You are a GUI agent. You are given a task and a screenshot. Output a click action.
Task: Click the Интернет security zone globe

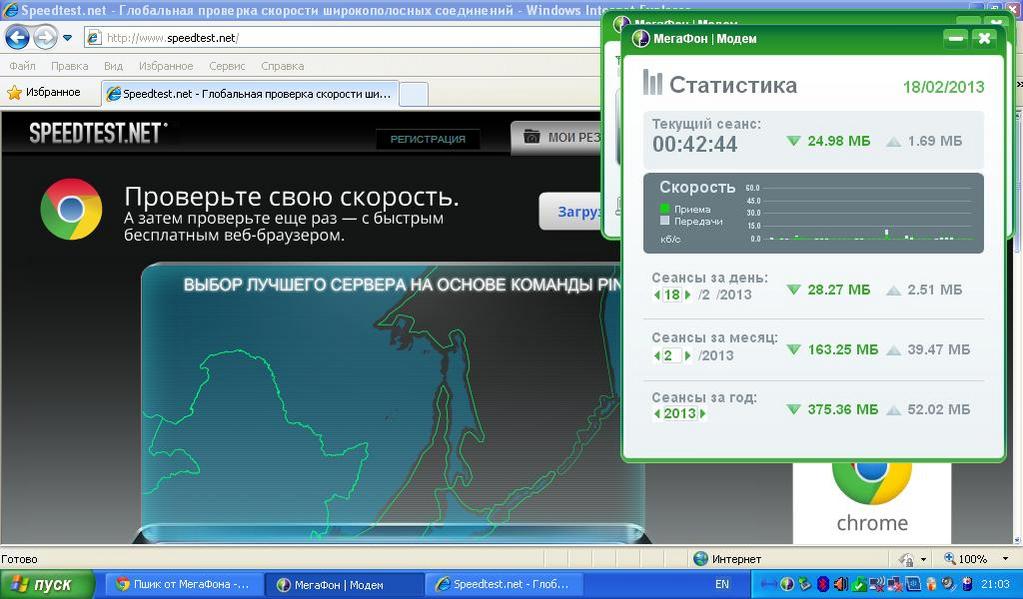[701, 559]
